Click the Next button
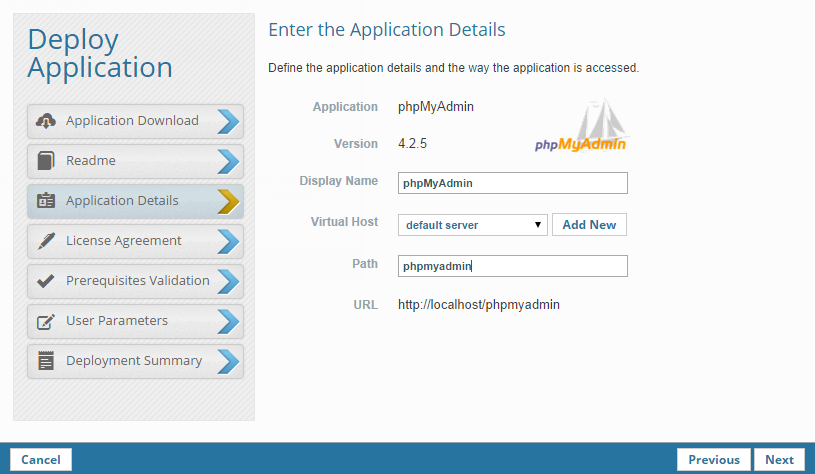The height and width of the screenshot is (474, 815). click(779, 460)
